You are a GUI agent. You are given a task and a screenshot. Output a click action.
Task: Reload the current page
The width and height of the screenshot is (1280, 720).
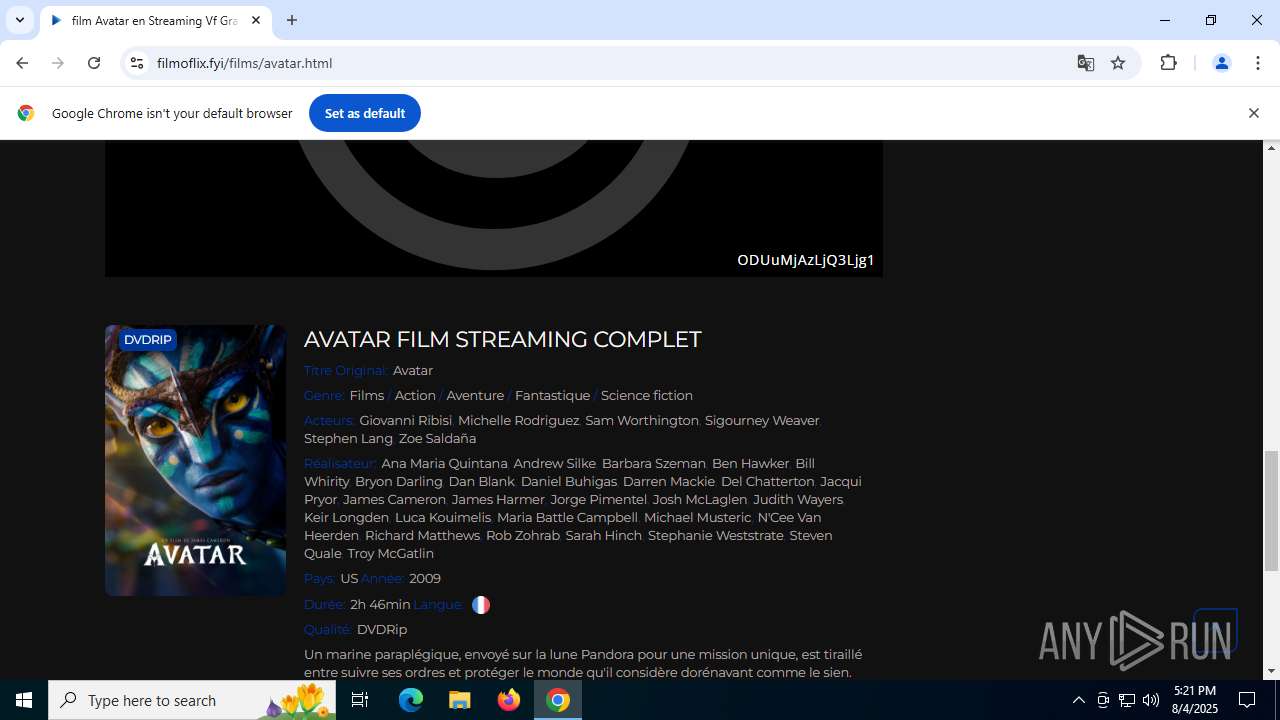click(94, 63)
